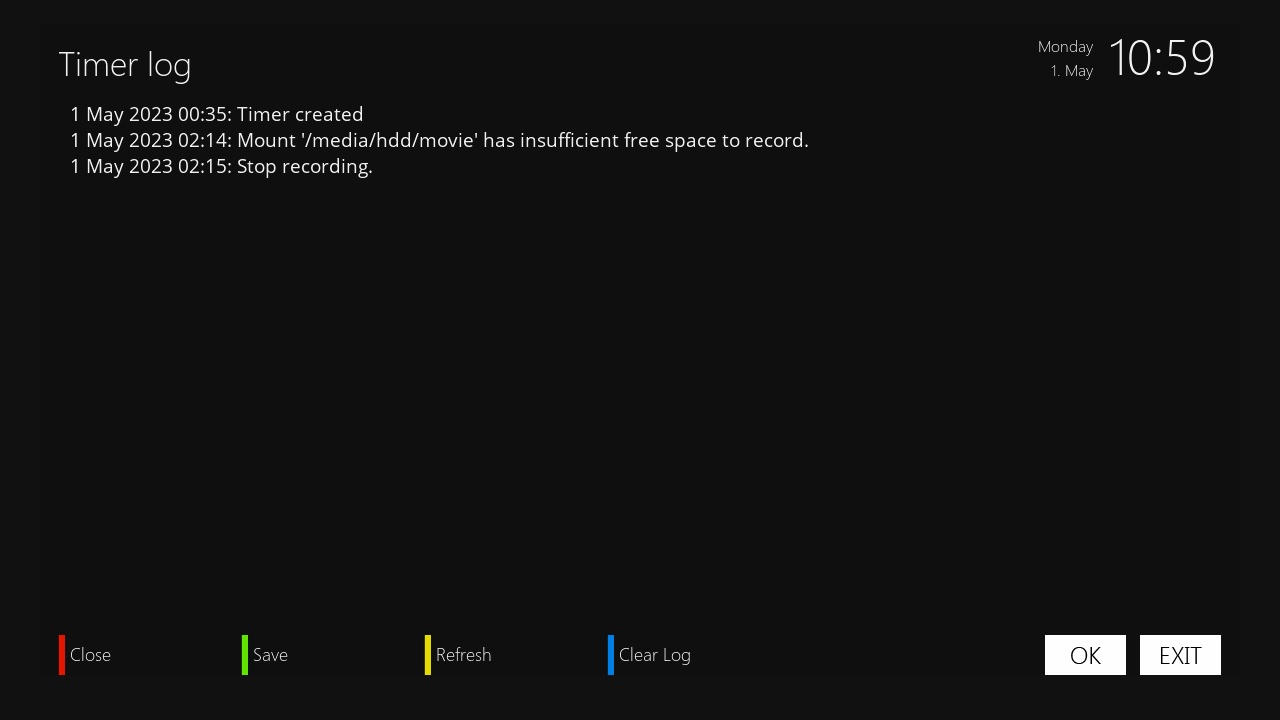1280x720 pixels.
Task: Click the yellow Refresh button marker
Action: (428, 655)
